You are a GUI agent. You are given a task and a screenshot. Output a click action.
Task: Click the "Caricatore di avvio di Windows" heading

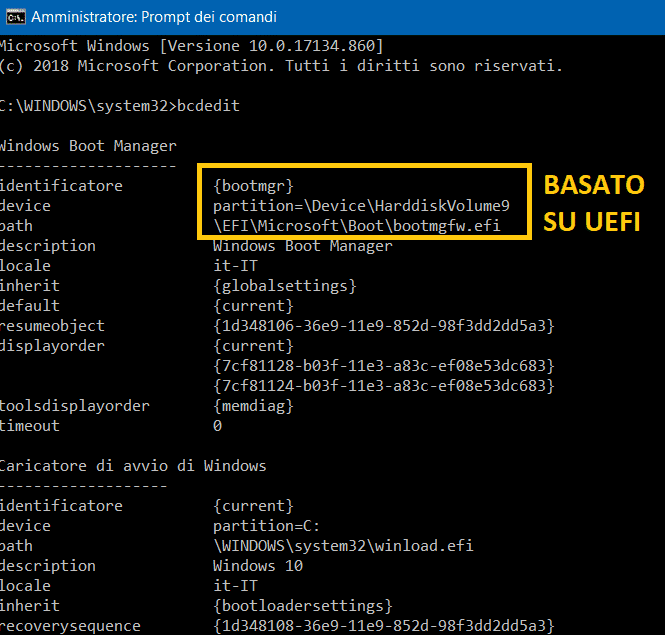coord(132,466)
